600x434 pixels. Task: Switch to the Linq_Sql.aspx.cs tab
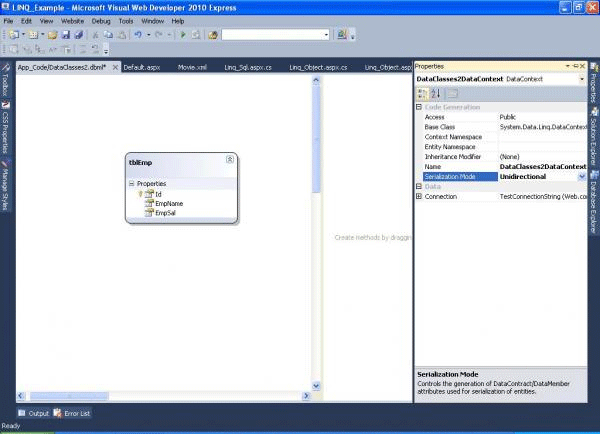coord(248,67)
